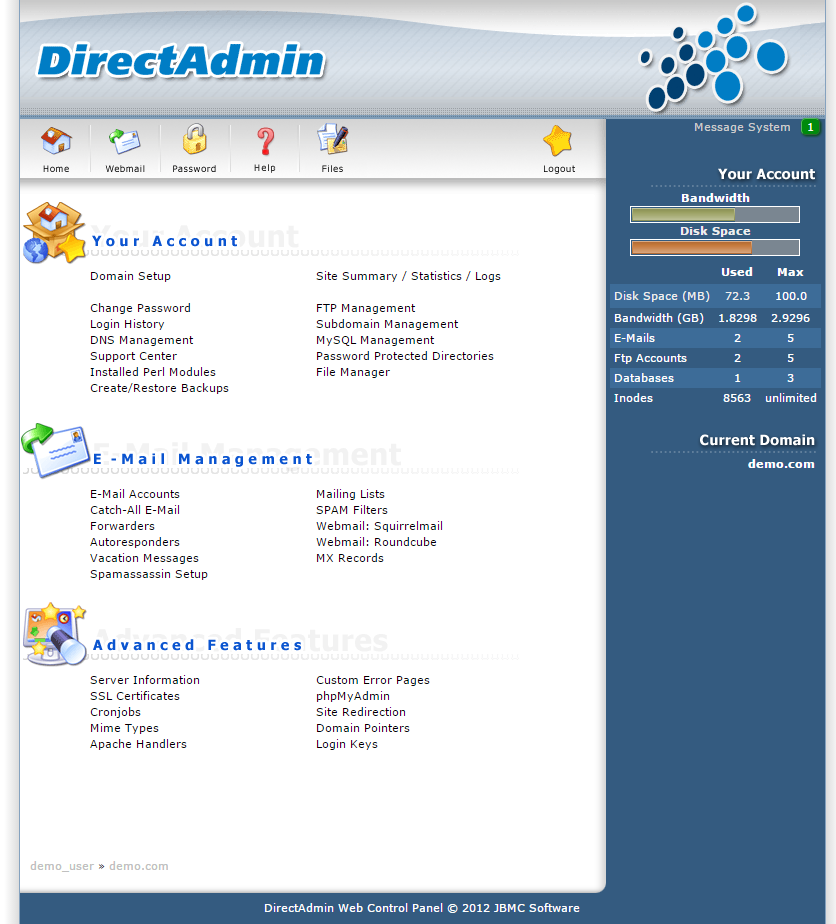This screenshot has height=924, width=836.
Task: Click the Ftp Accounts row label
Action: [650, 358]
